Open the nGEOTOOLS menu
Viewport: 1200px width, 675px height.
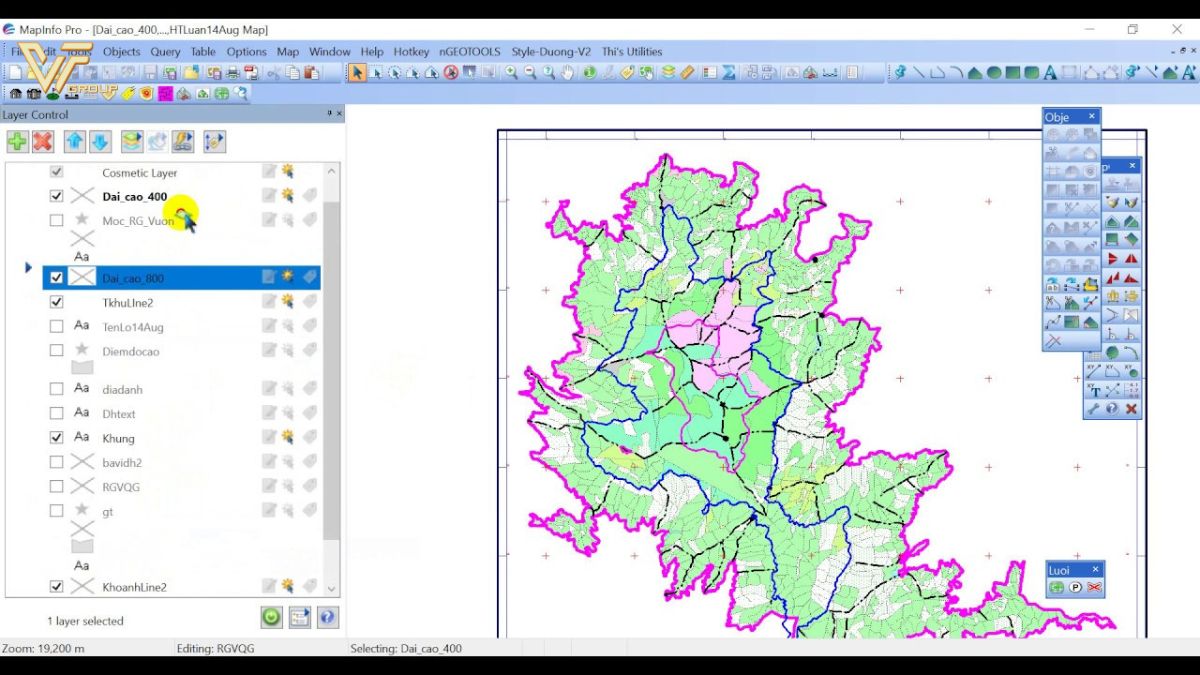470,51
